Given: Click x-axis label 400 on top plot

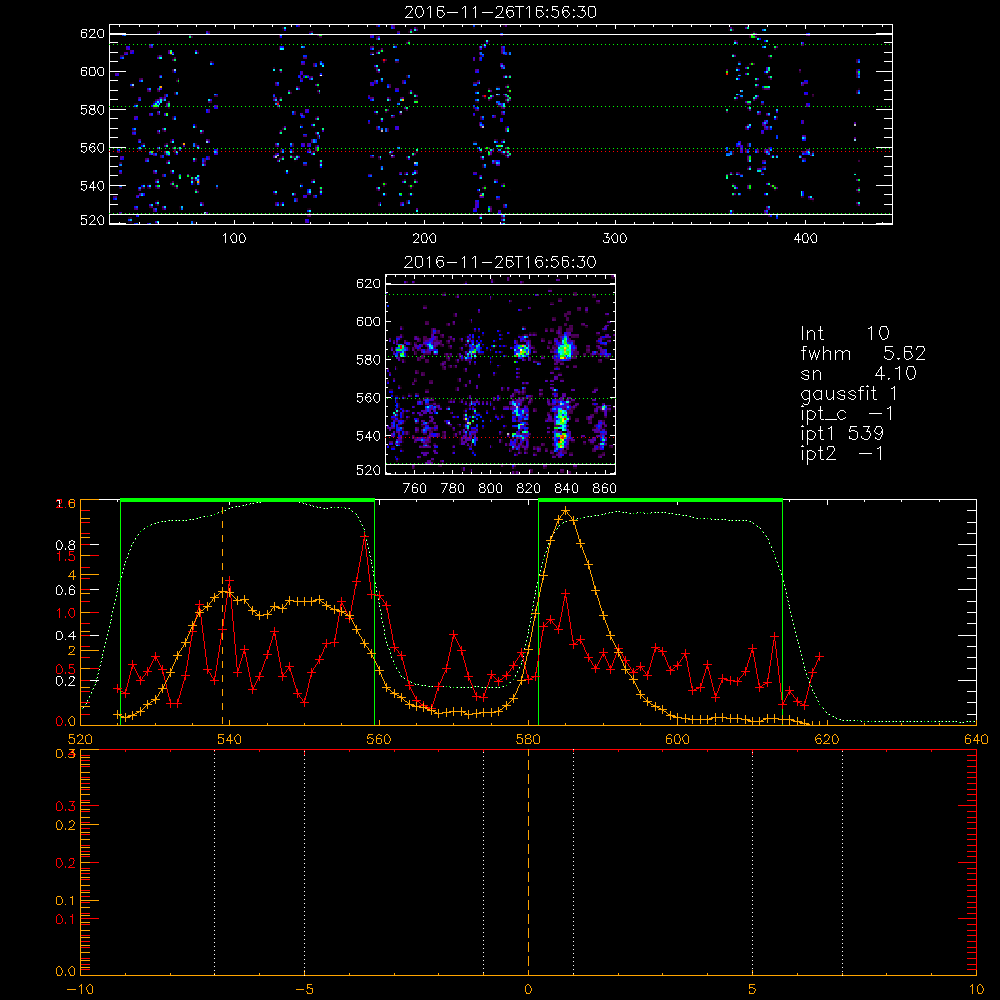Looking at the screenshot, I should click(x=805, y=239).
